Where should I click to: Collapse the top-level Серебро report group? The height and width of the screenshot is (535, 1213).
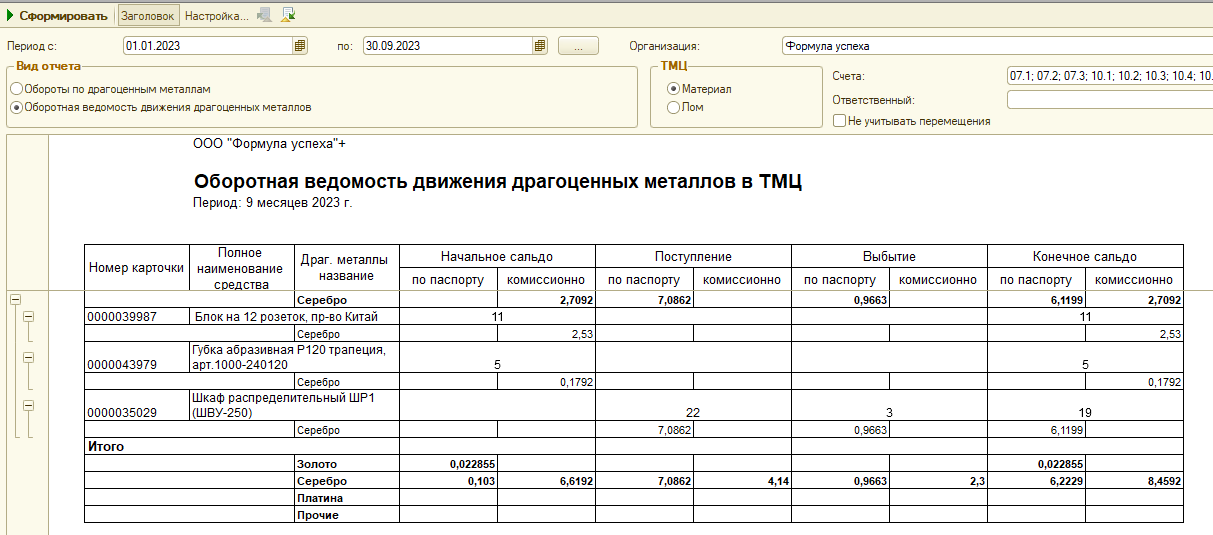[15, 299]
